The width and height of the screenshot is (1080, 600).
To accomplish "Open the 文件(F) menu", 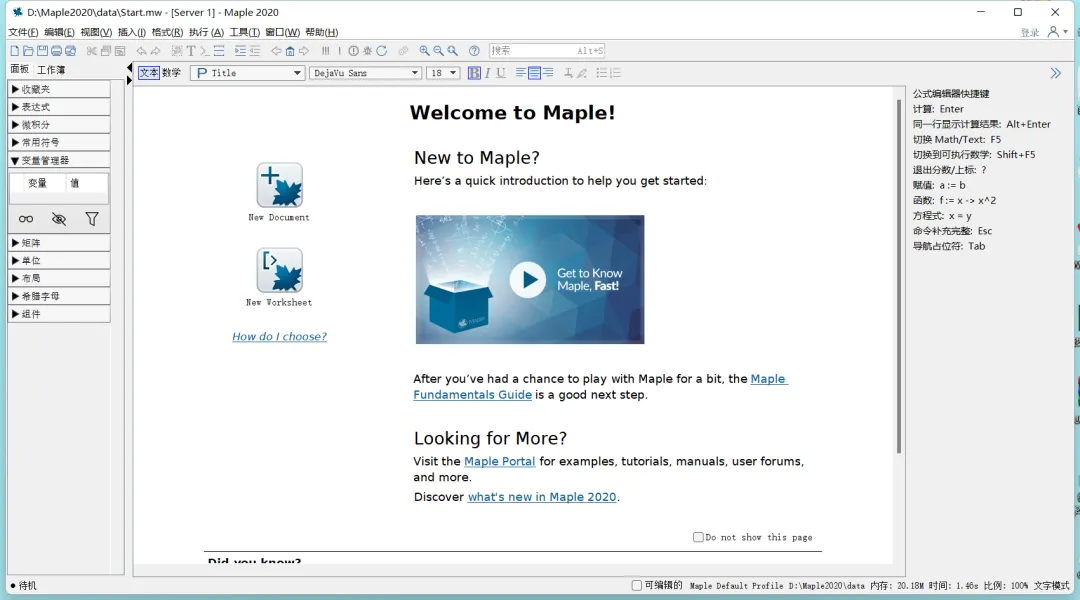I will tap(23, 32).
